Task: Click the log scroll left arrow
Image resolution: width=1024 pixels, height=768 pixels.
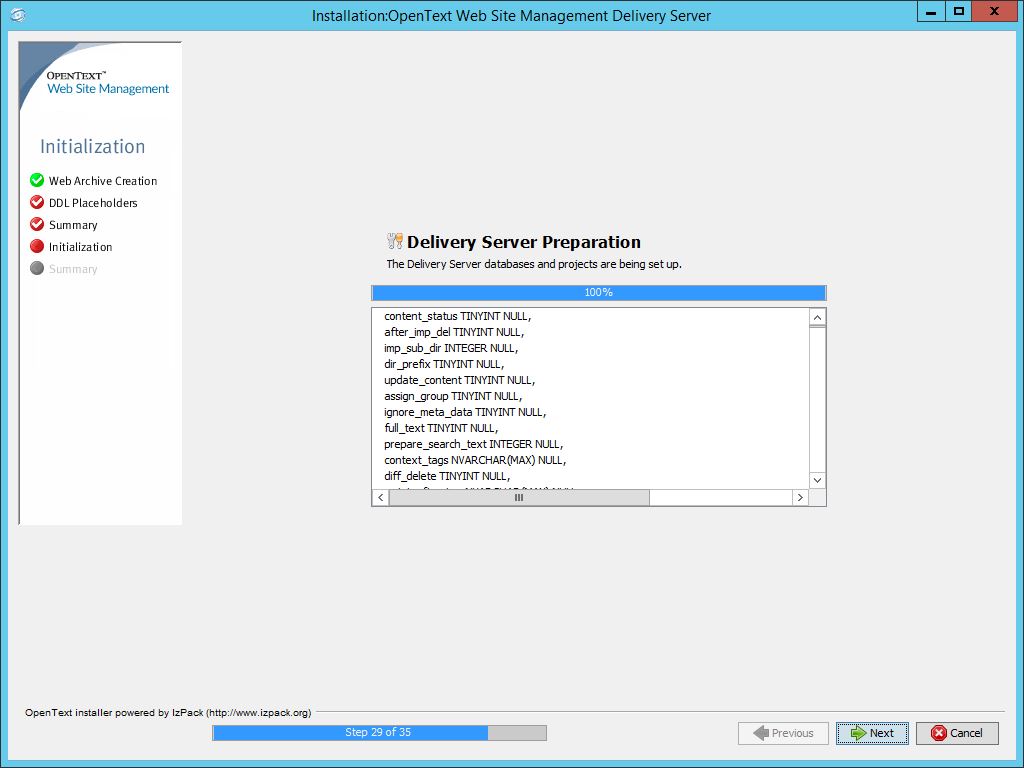Action: click(381, 498)
